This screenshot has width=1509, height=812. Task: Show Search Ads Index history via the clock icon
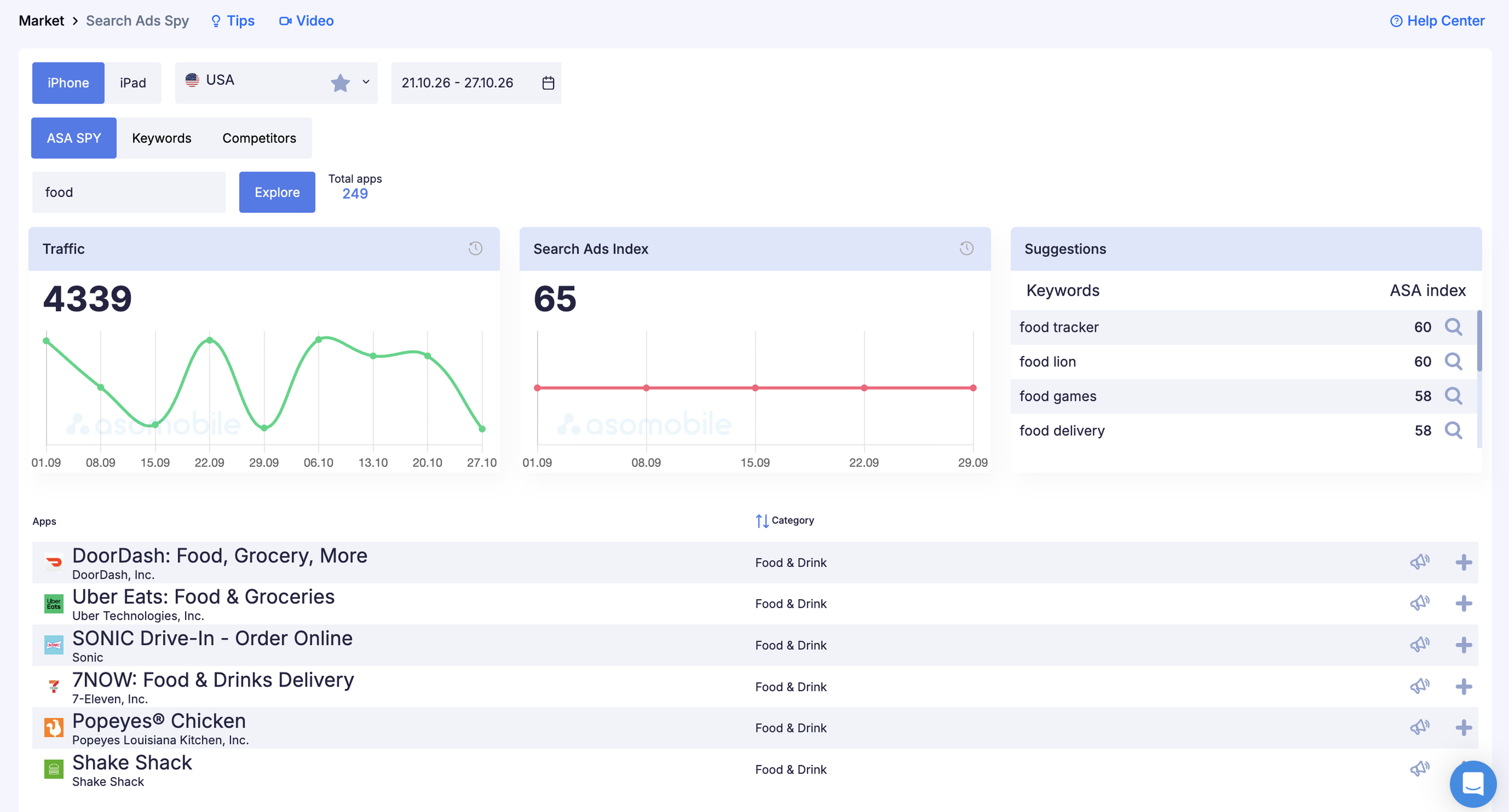[967, 249]
